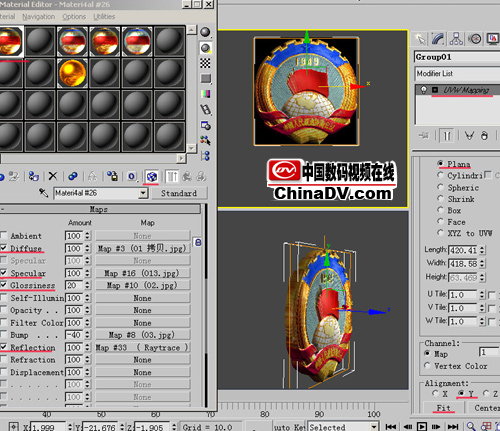Open the Material/Map Navigator icon
The height and width of the screenshot is (431, 500).
point(205,156)
